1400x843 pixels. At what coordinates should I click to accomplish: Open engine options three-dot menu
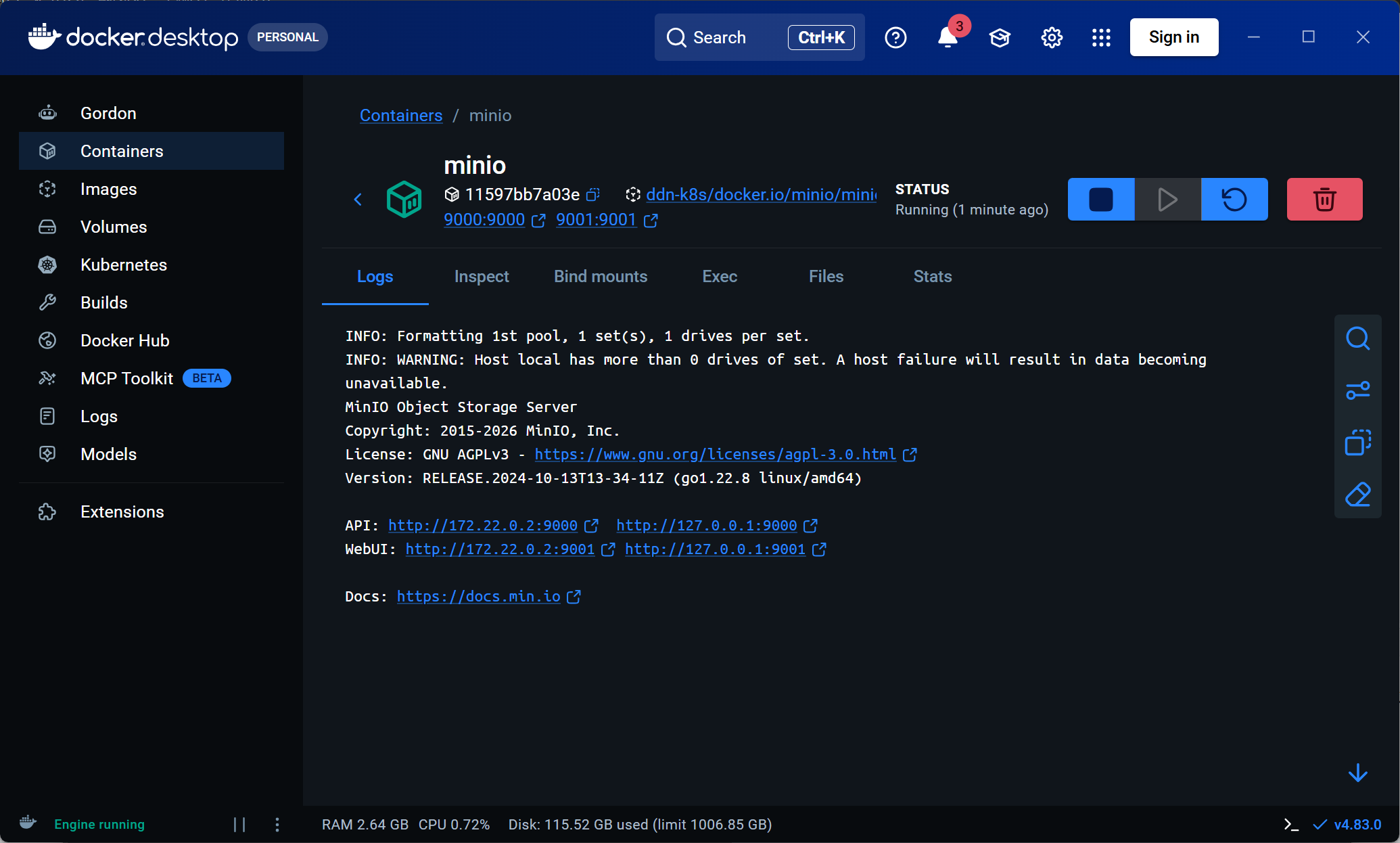[277, 824]
